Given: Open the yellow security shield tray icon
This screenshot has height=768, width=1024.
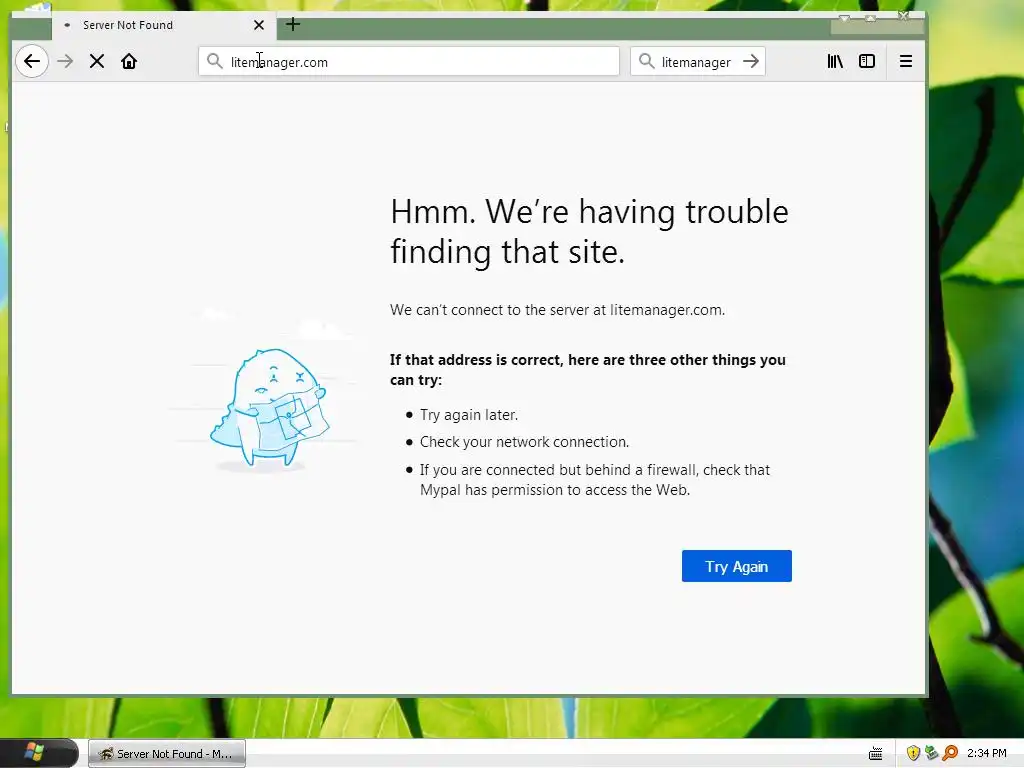Looking at the screenshot, I should pyautogui.click(x=913, y=753).
